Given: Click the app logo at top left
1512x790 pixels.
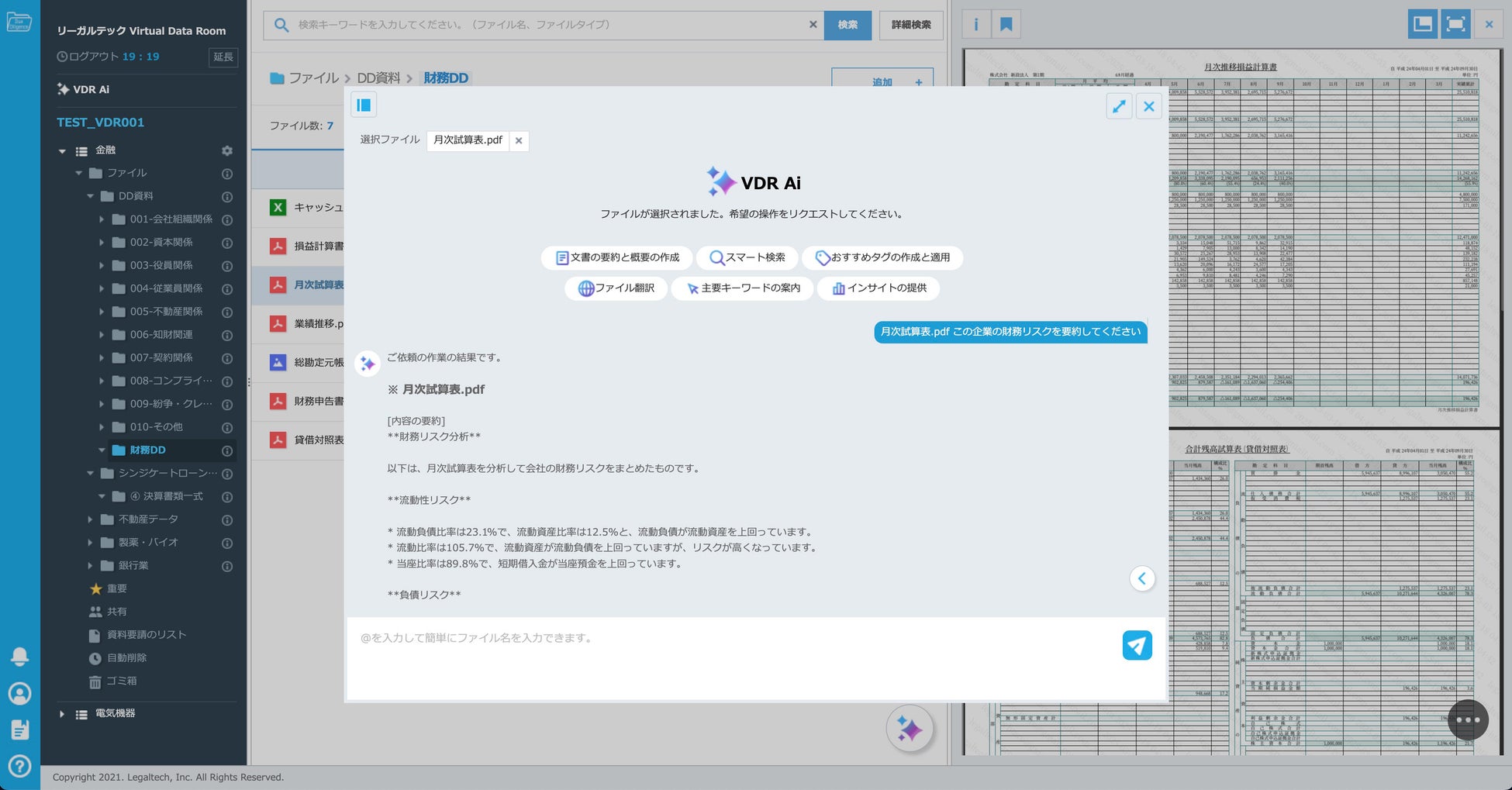Looking at the screenshot, I should coord(19,22).
